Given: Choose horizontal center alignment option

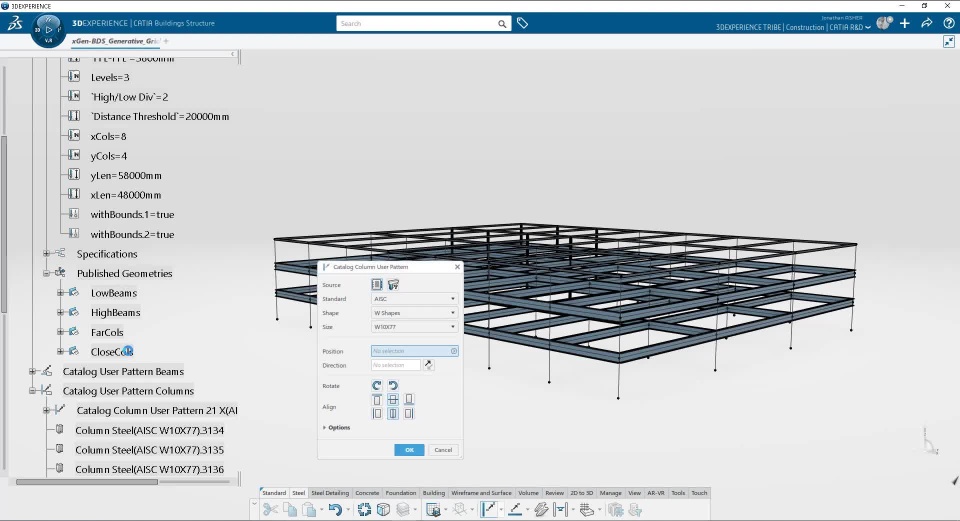Looking at the screenshot, I should click(x=393, y=414).
